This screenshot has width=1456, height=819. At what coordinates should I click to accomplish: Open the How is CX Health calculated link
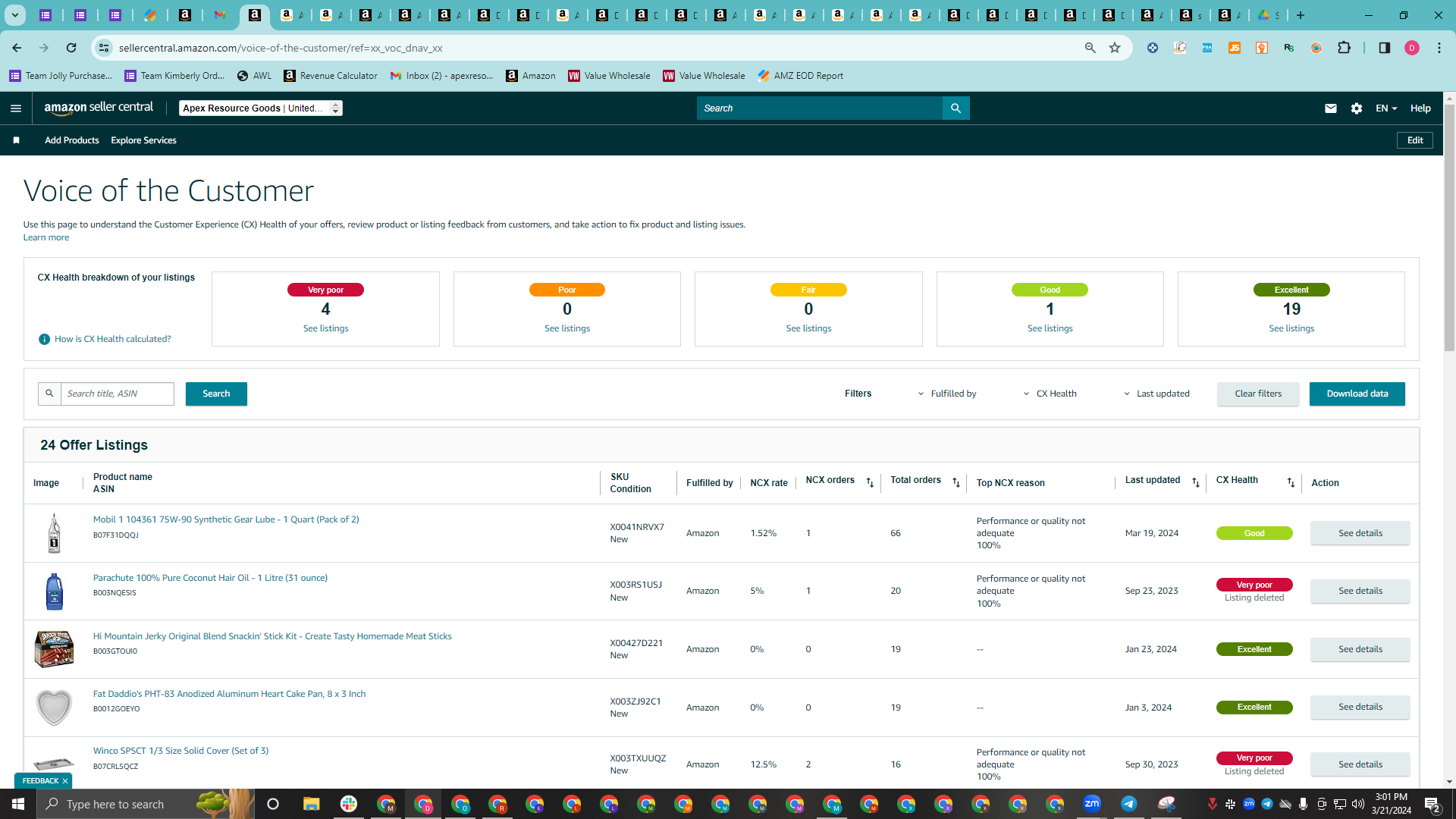pyautogui.click(x=113, y=339)
